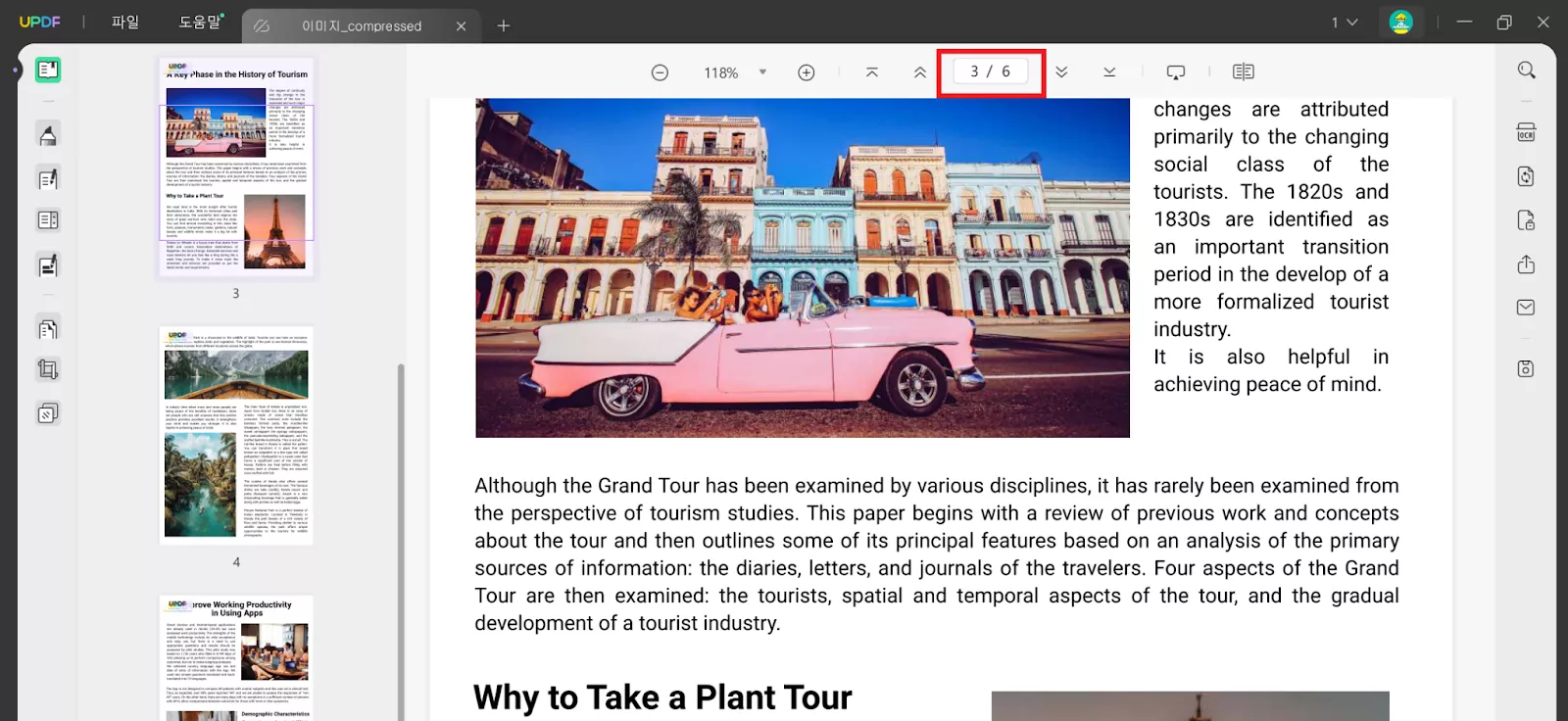Screen dimensions: 1568x721
Task: Click the pink car photo in document
Action: pos(803,267)
